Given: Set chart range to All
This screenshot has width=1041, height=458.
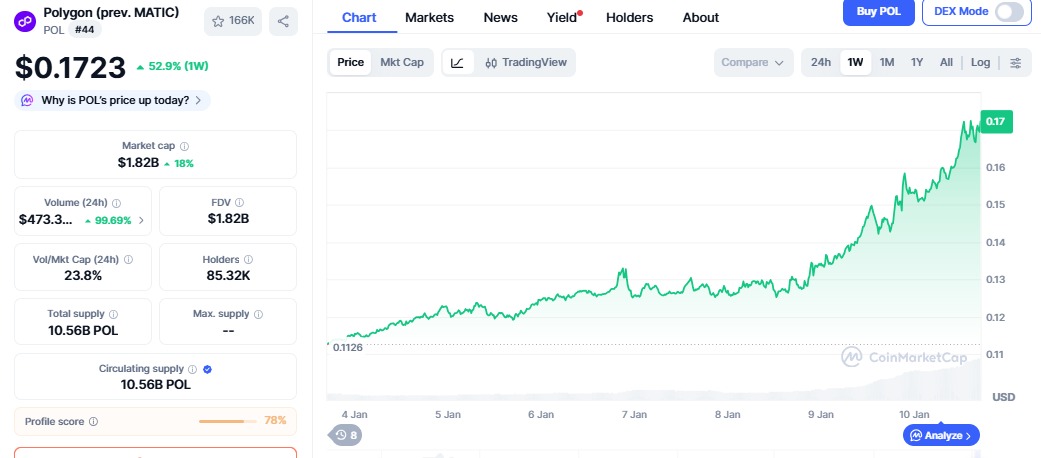Looking at the screenshot, I should [x=946, y=62].
